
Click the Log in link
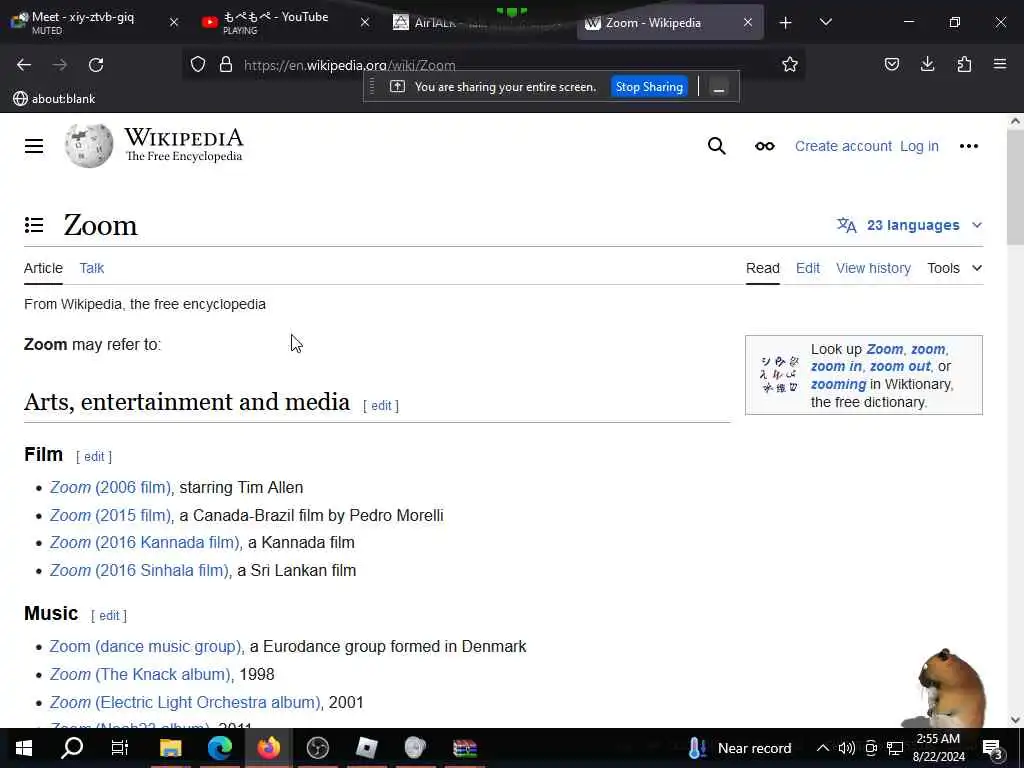(919, 146)
